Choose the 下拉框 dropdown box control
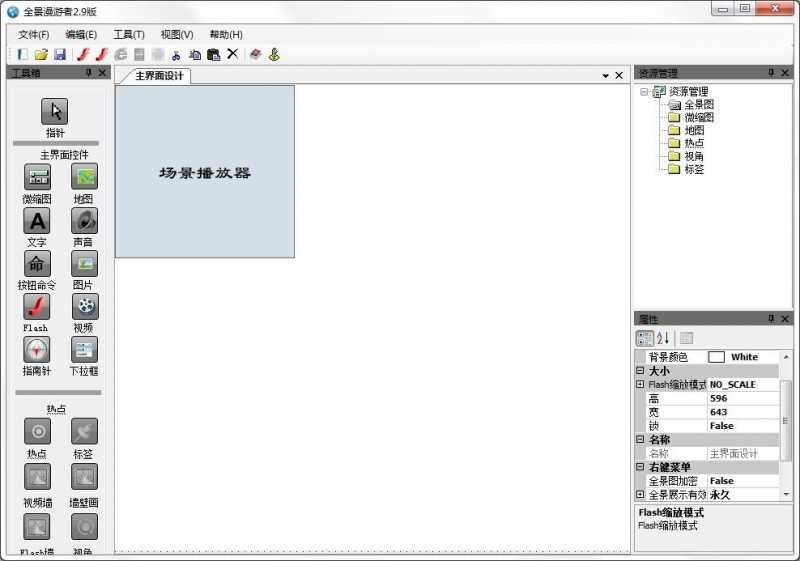This screenshot has height=561, width=800. 84,349
